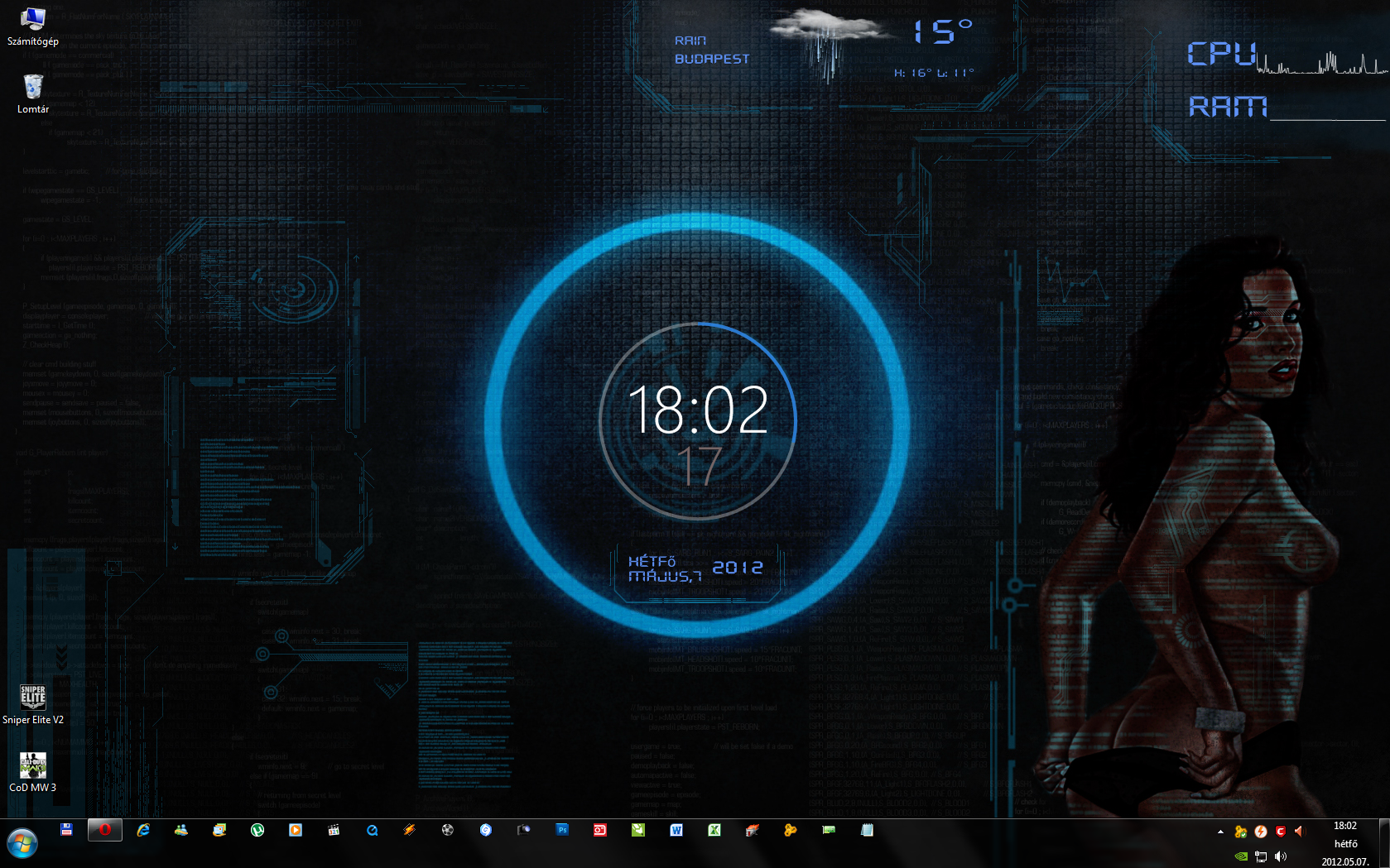Open the network connection tray icon

coord(1261,856)
